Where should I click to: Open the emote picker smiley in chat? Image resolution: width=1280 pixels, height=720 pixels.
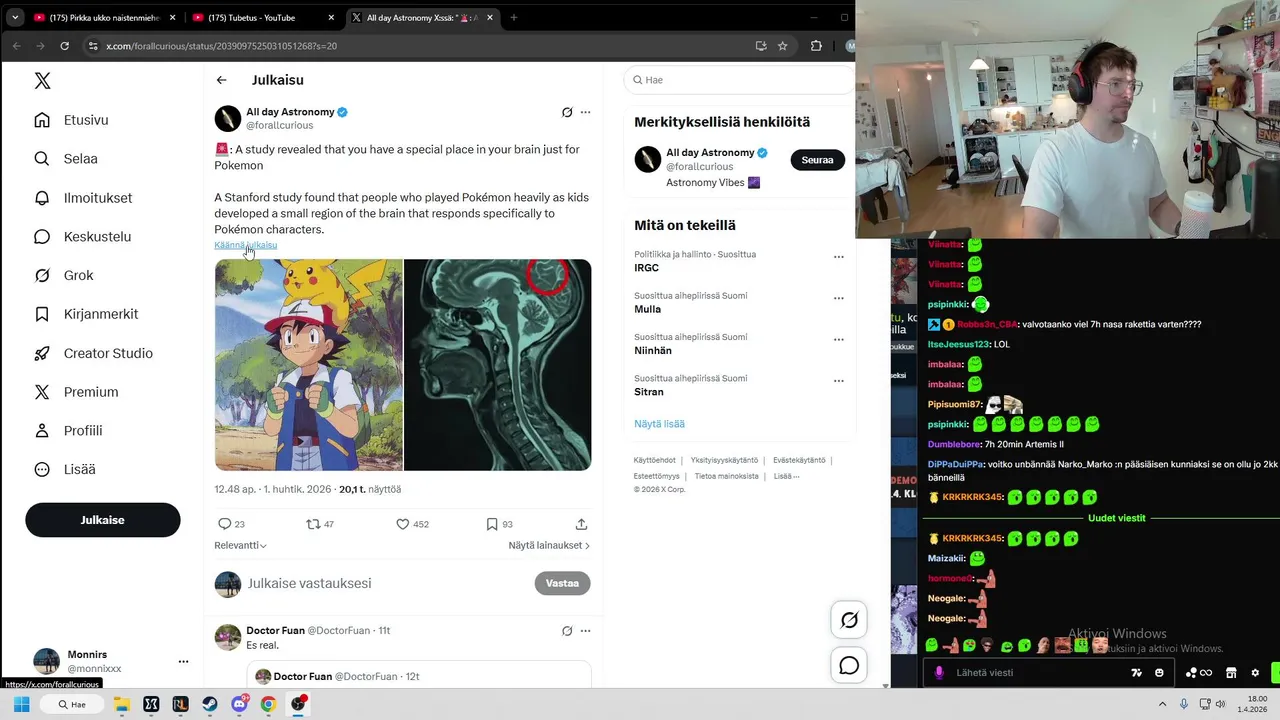pyautogui.click(x=1159, y=673)
